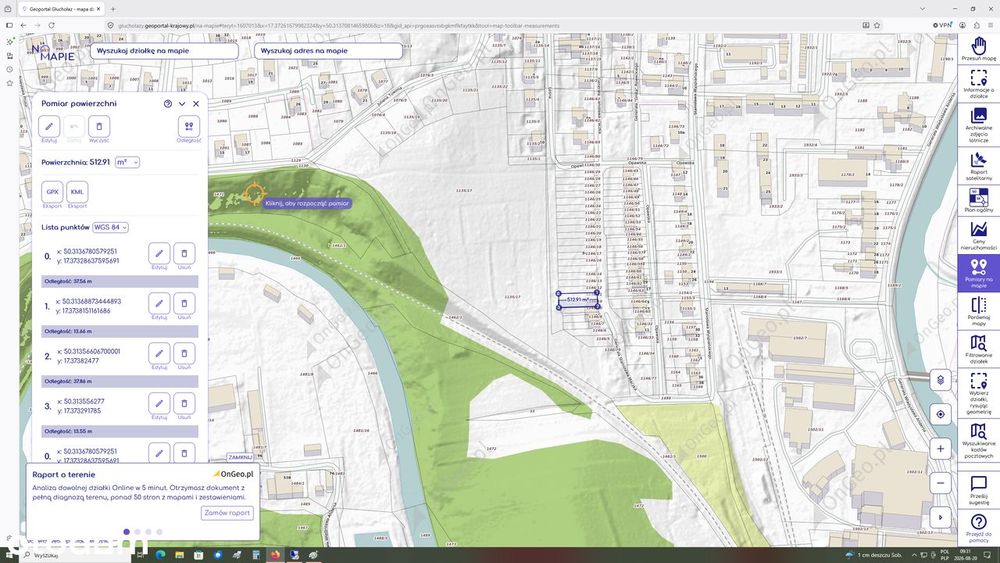
Task: Open Wybierz działki, rysując geometrię
Action: (978, 393)
